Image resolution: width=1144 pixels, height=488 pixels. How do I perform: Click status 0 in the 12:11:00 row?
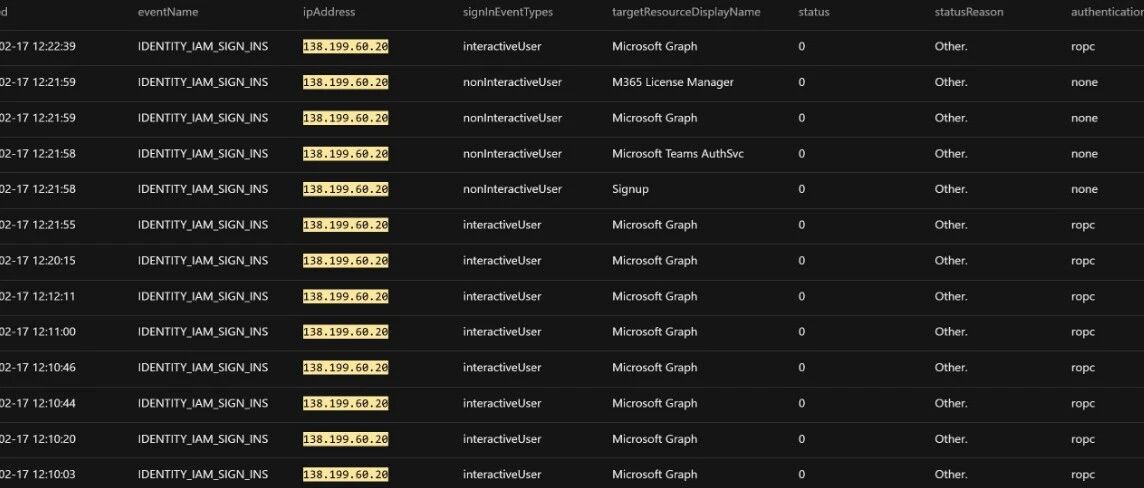coord(802,332)
